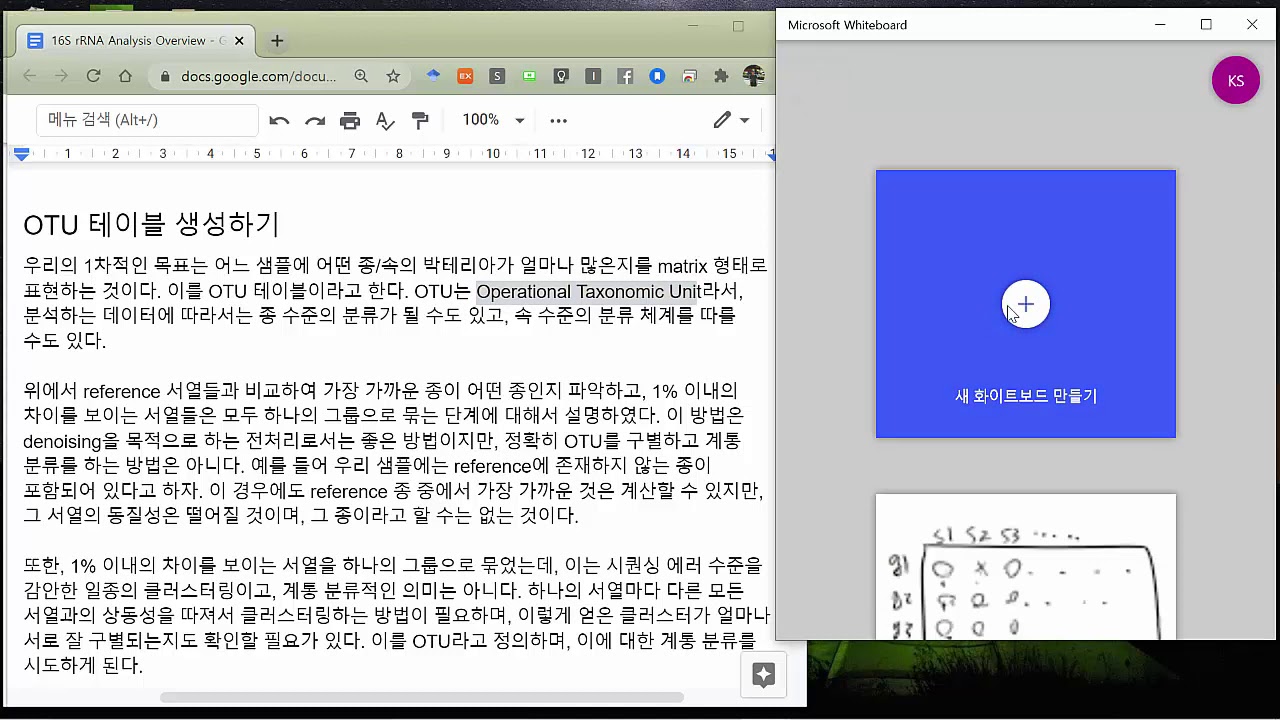Open the existing whiteboard sketch thumbnail
The width and height of the screenshot is (1280, 720).
pos(1026,567)
